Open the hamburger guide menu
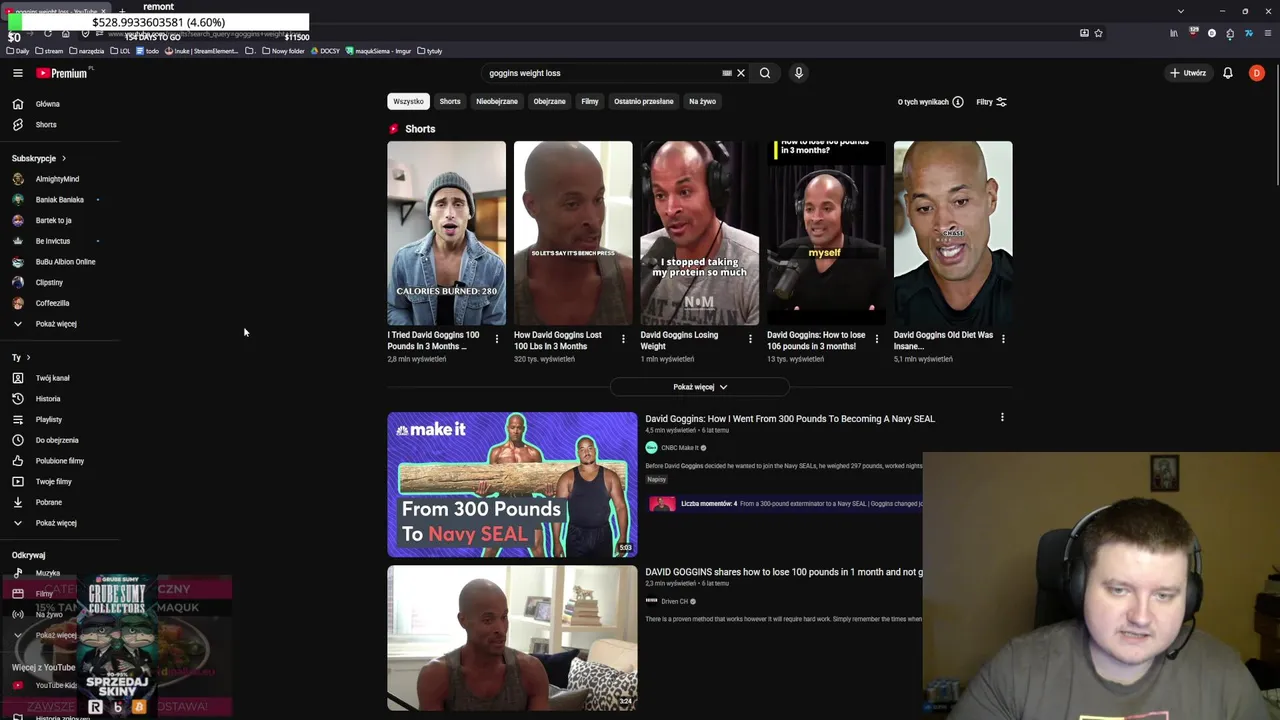 point(17,73)
